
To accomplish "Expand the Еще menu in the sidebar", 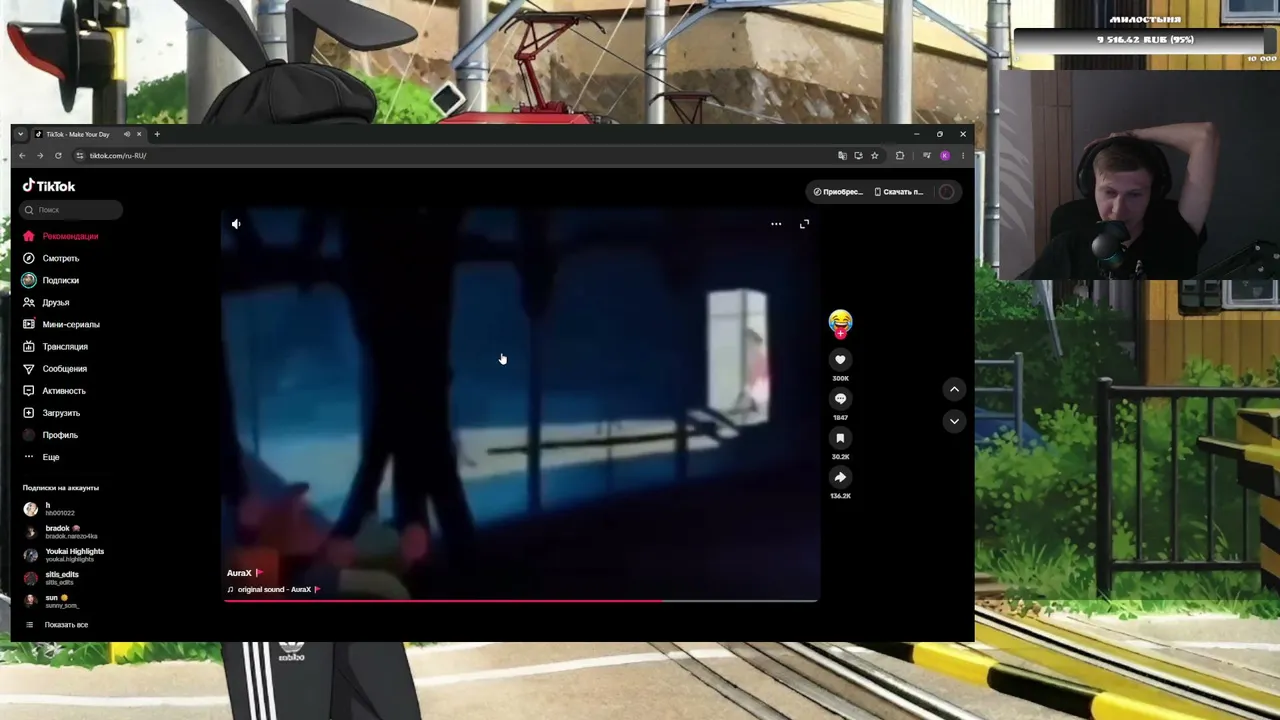I will pos(41,457).
